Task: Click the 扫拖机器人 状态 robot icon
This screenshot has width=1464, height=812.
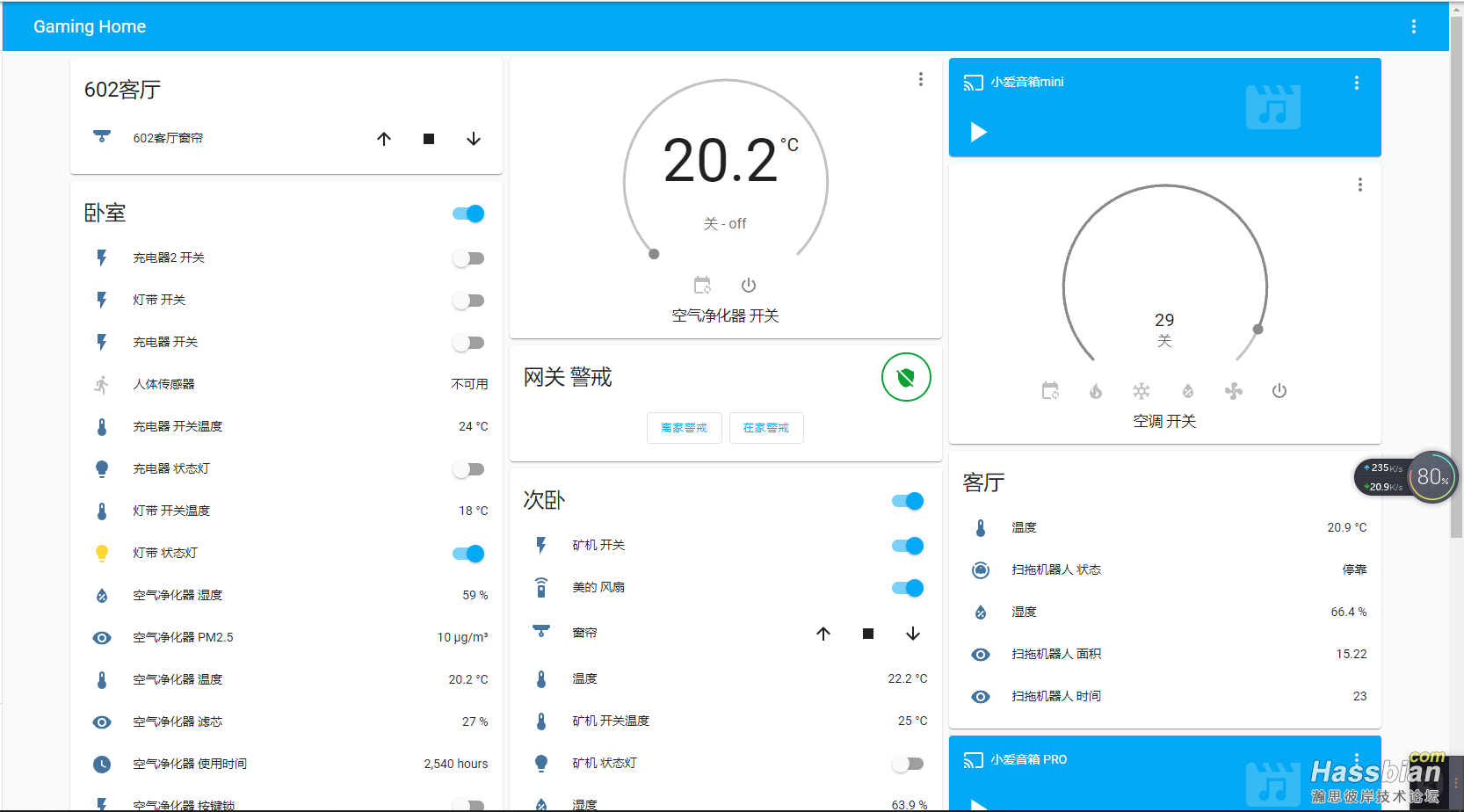Action: (981, 569)
